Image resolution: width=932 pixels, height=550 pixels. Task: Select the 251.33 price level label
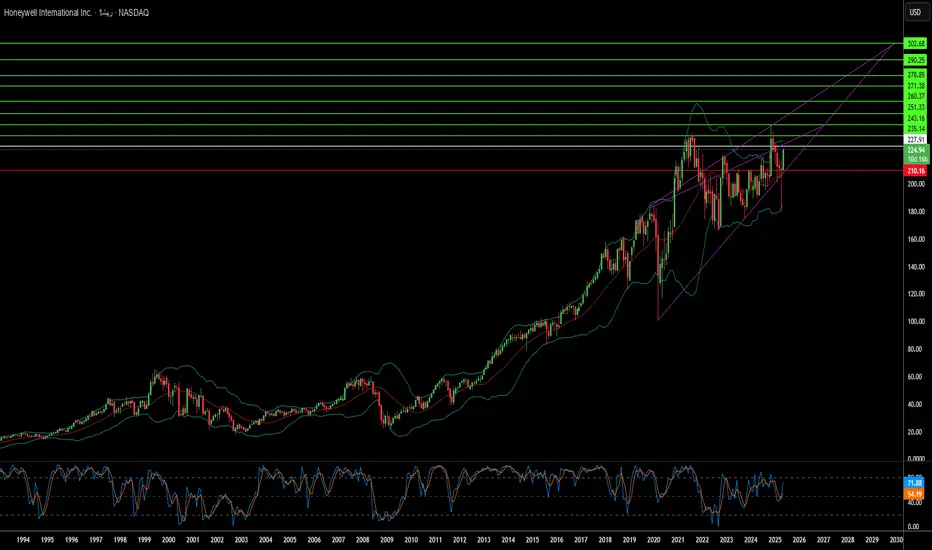pyautogui.click(x=915, y=108)
